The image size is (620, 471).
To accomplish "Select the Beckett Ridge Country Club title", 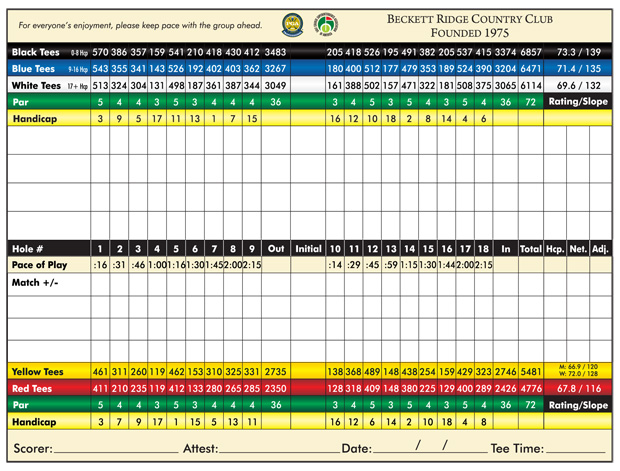I will [470, 19].
